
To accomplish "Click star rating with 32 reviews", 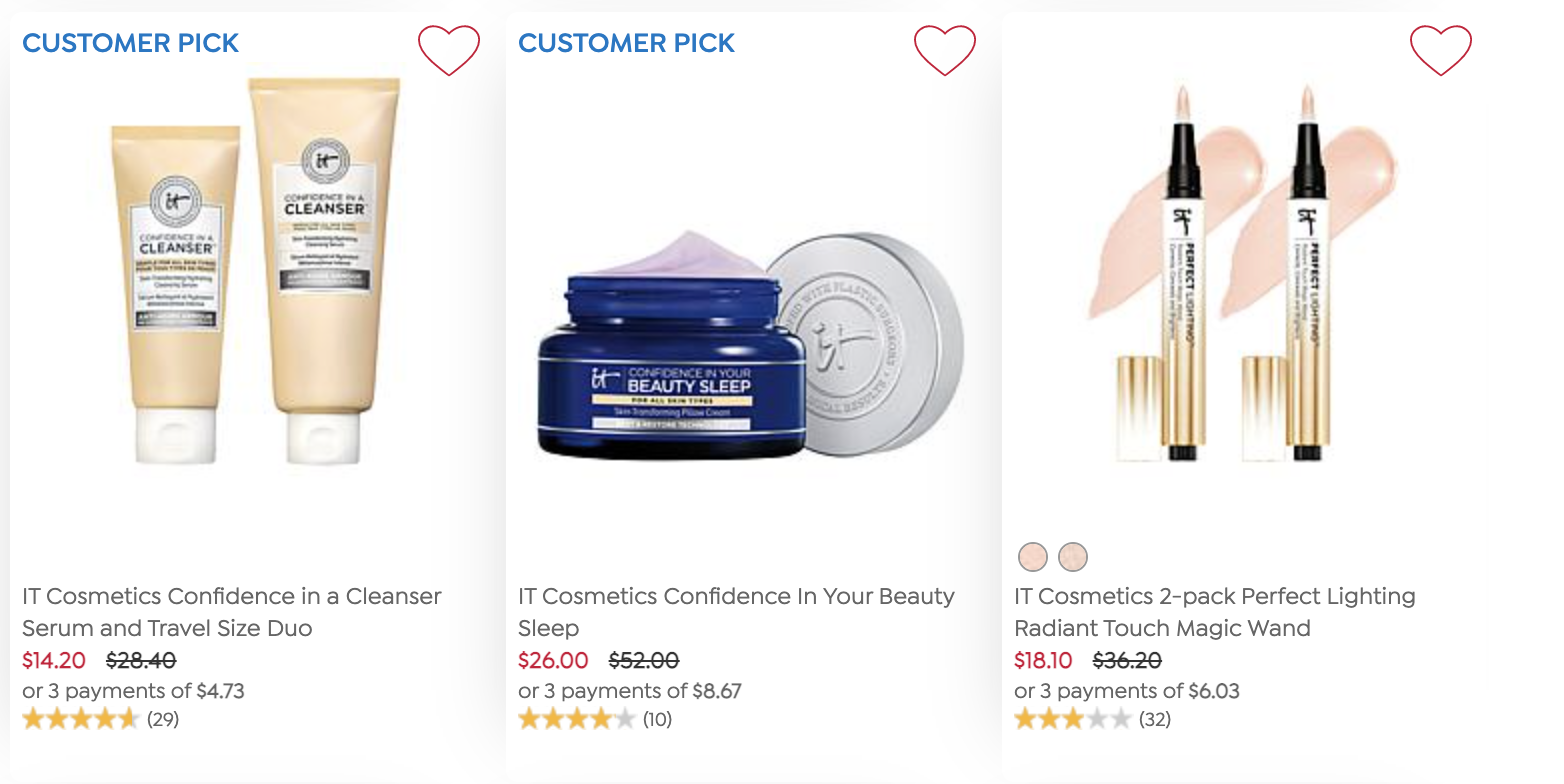I will (x=1092, y=719).
